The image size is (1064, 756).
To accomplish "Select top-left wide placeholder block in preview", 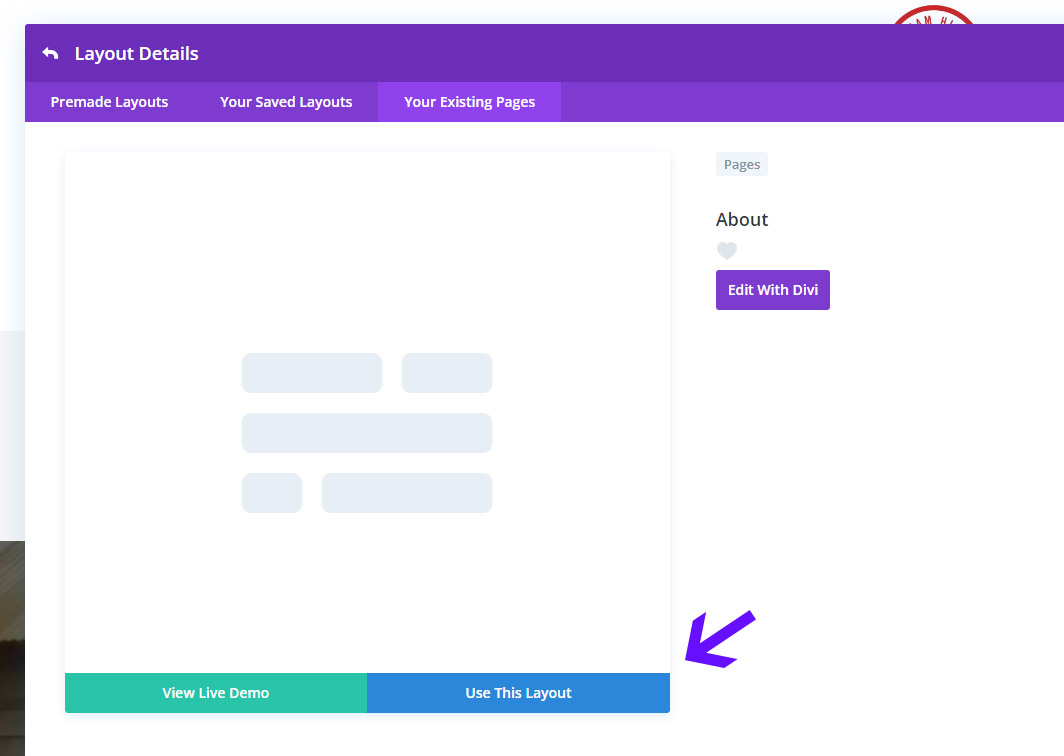I will tap(311, 373).
